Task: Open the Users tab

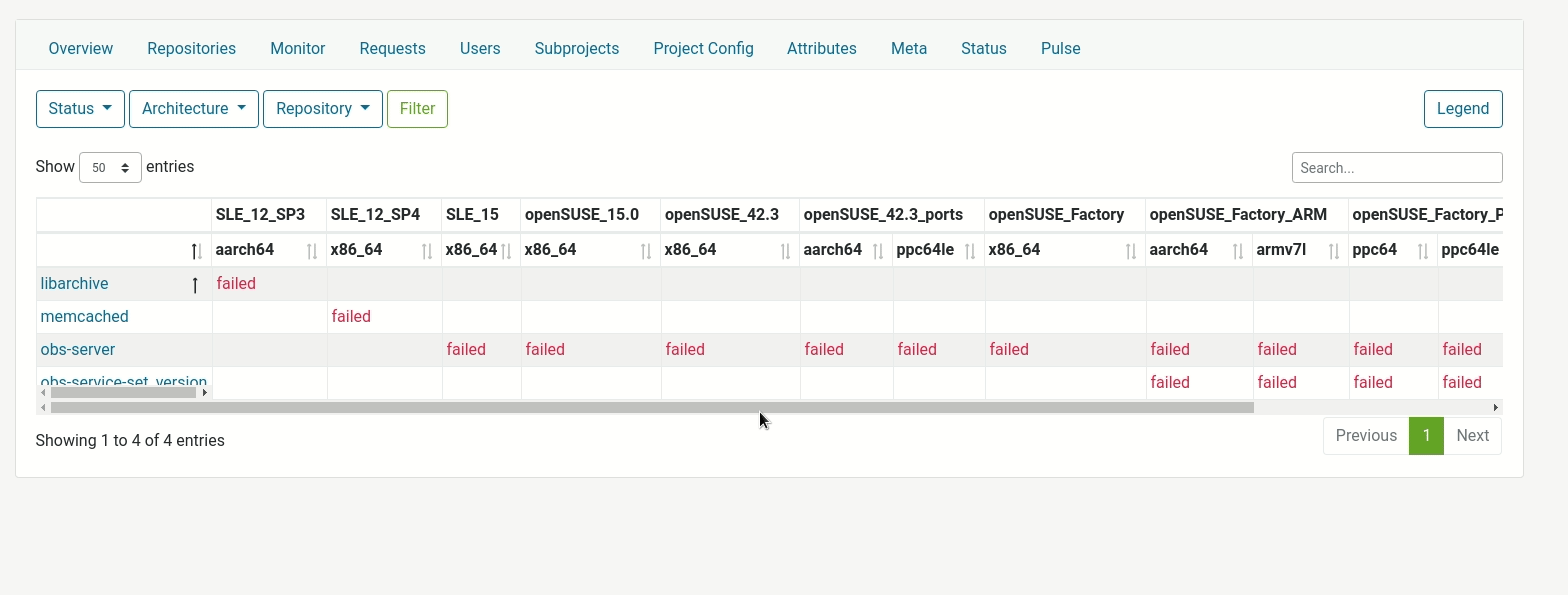Action: pyautogui.click(x=480, y=48)
